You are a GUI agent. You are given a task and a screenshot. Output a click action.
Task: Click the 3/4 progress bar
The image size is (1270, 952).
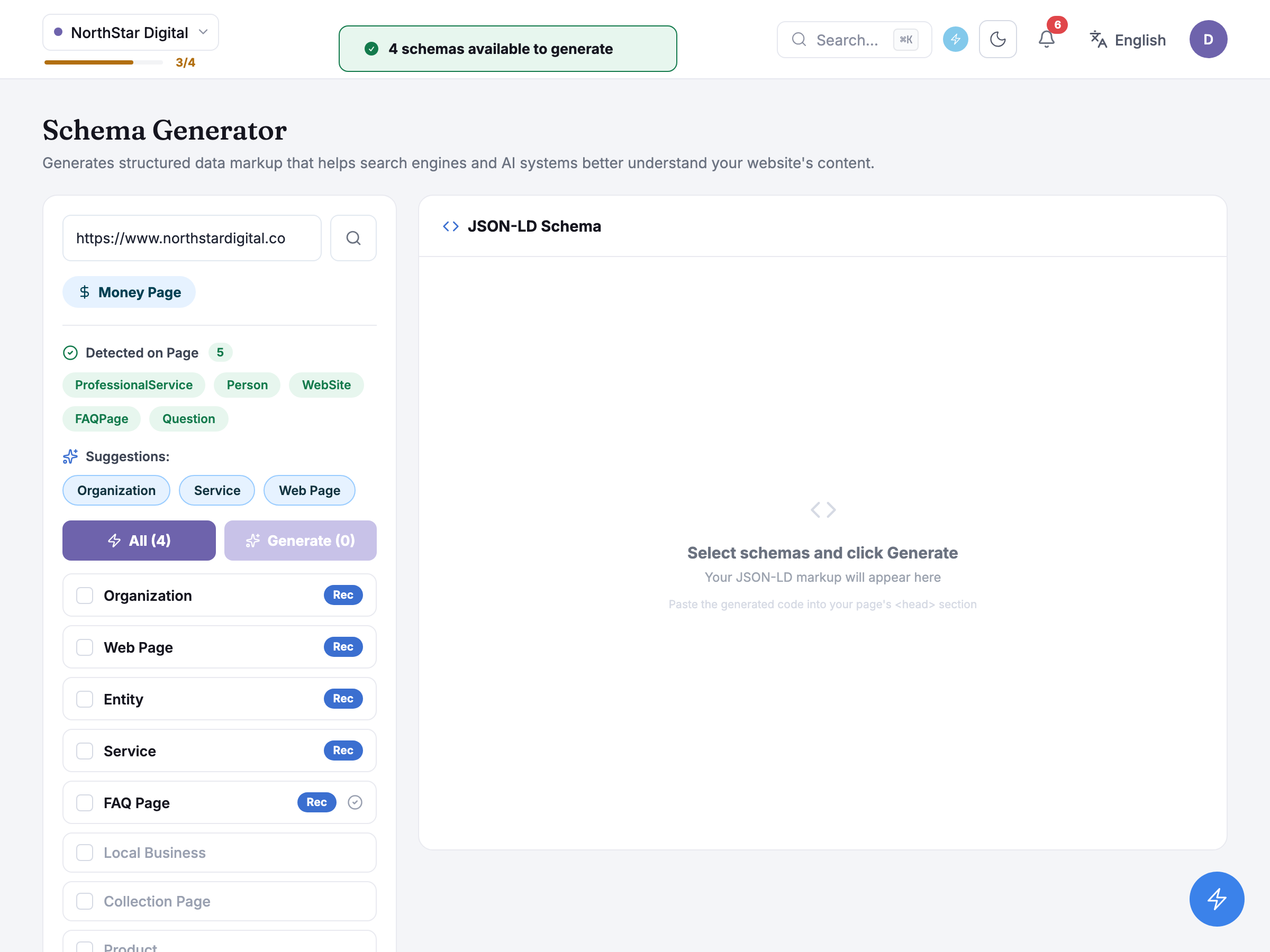[104, 62]
